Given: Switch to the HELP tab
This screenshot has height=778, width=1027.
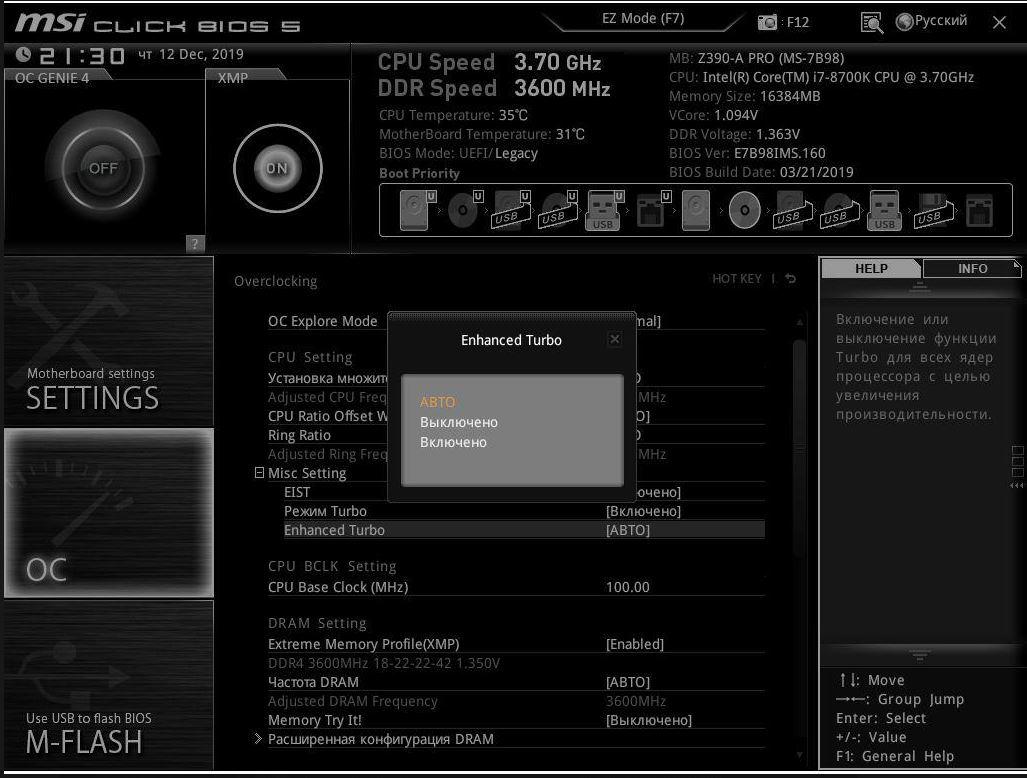Looking at the screenshot, I should pos(871,269).
